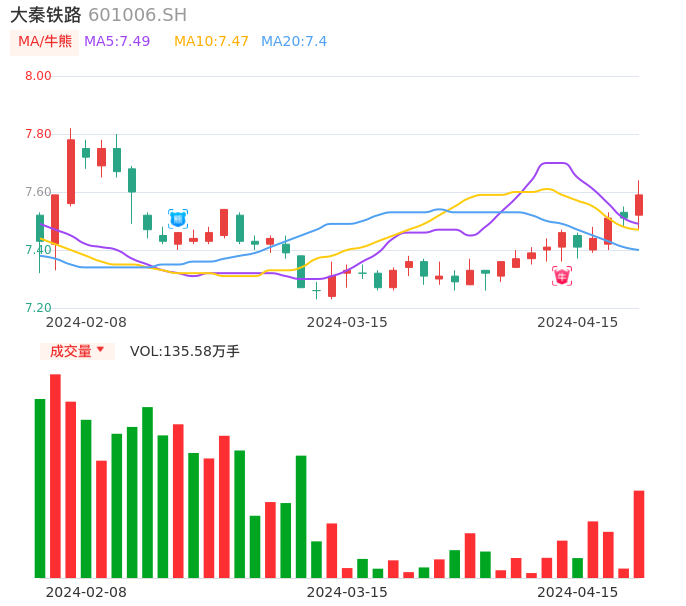
Task: Click the 2024-04-15 date on price chart
Action: click(x=578, y=322)
